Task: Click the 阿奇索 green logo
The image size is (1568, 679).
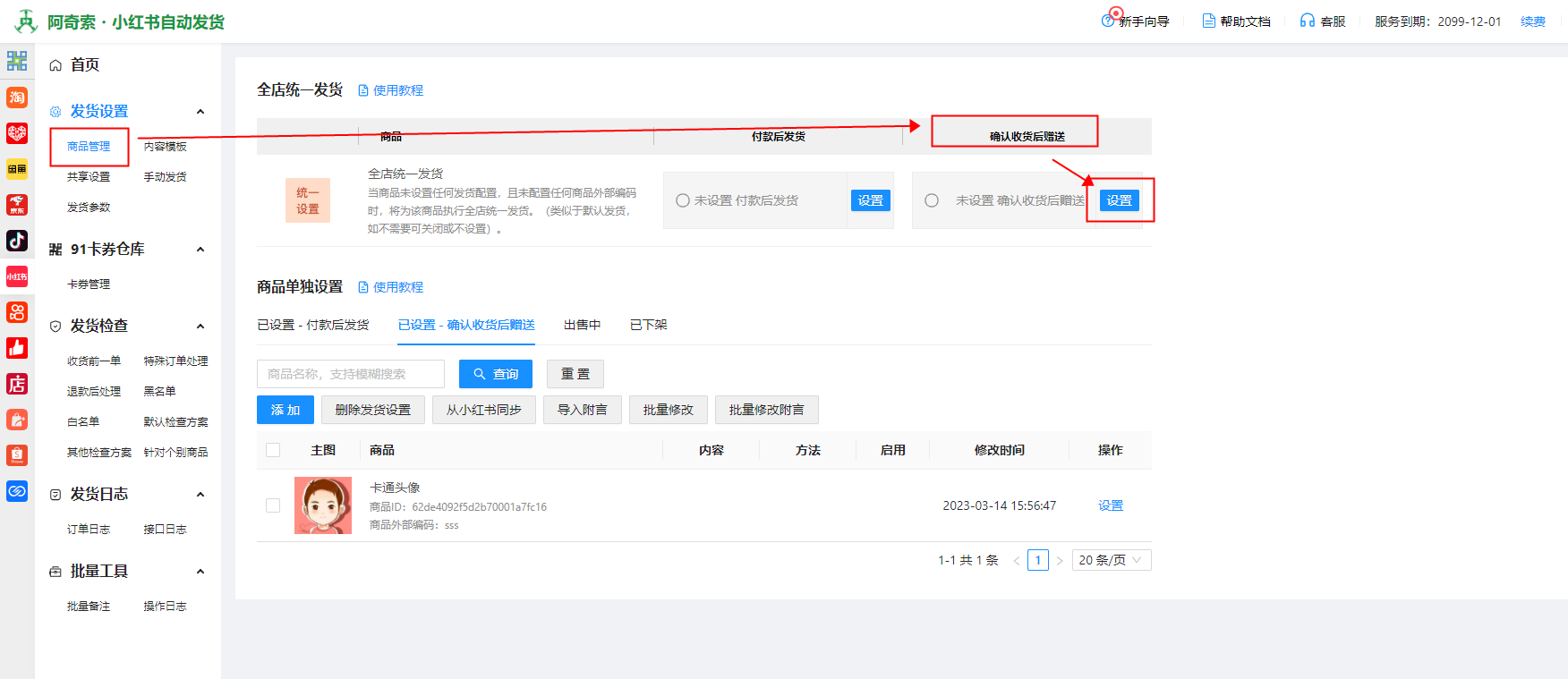Action: [26, 21]
